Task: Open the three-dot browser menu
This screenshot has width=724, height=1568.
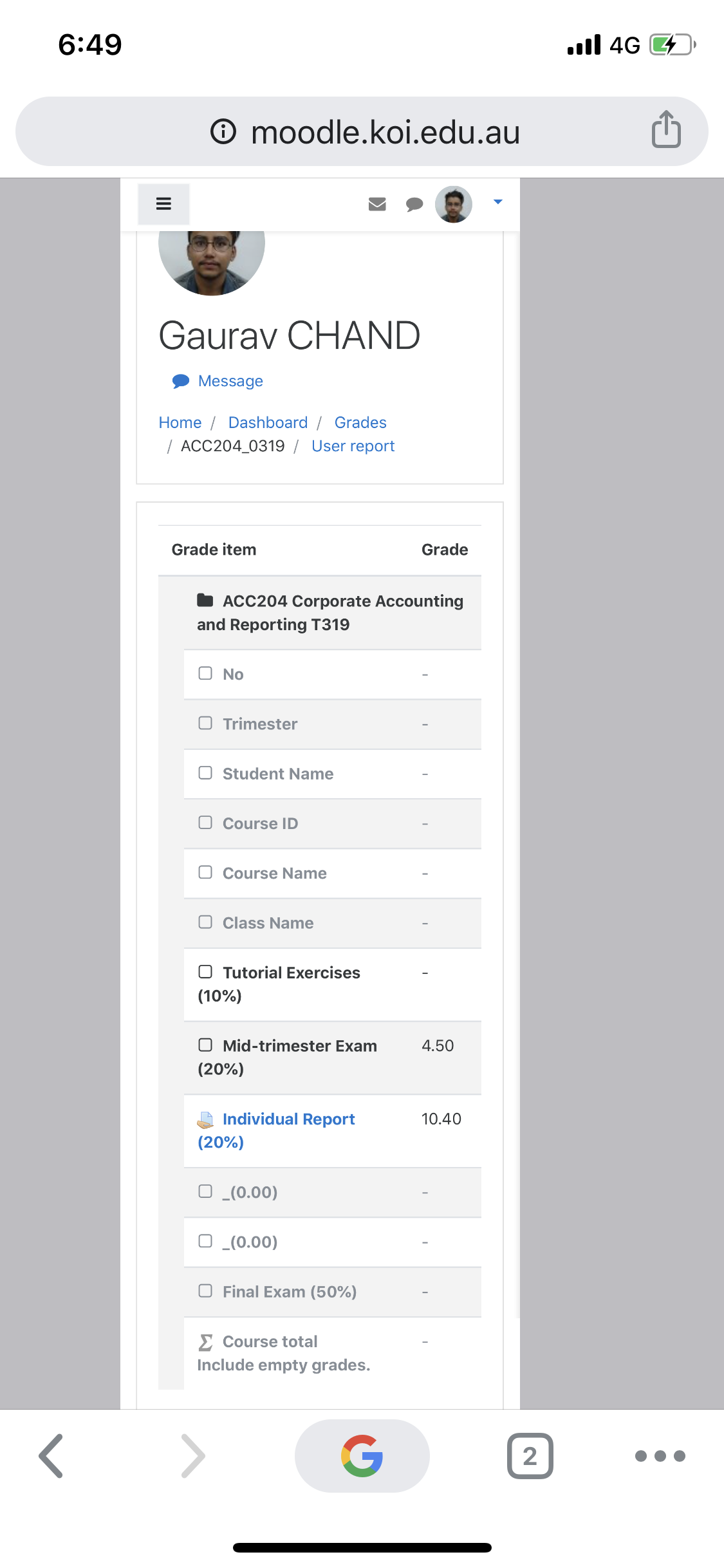Action: coord(660,1456)
